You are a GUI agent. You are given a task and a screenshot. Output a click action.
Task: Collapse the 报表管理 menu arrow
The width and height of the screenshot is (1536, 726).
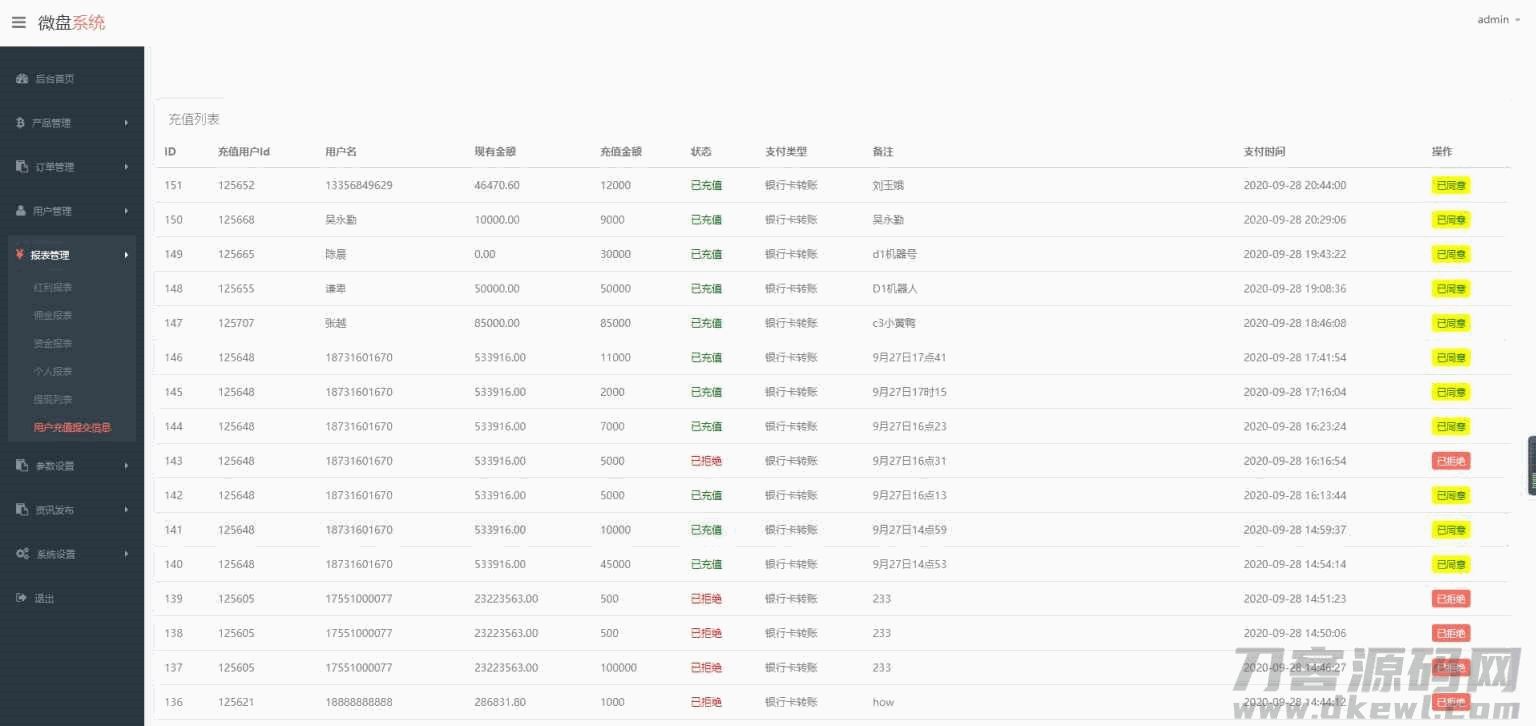point(126,255)
